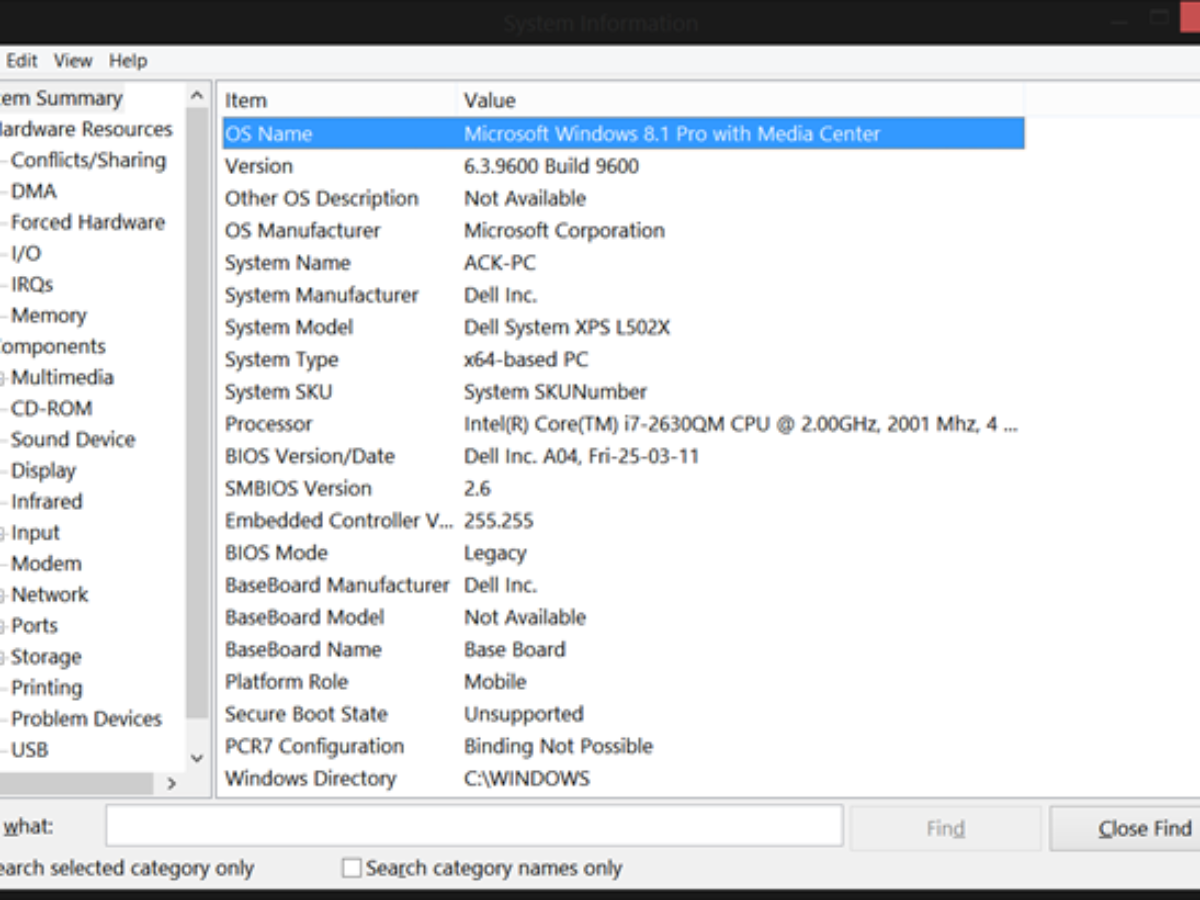Select the Storage category
The image size is (1200, 900).
point(46,657)
